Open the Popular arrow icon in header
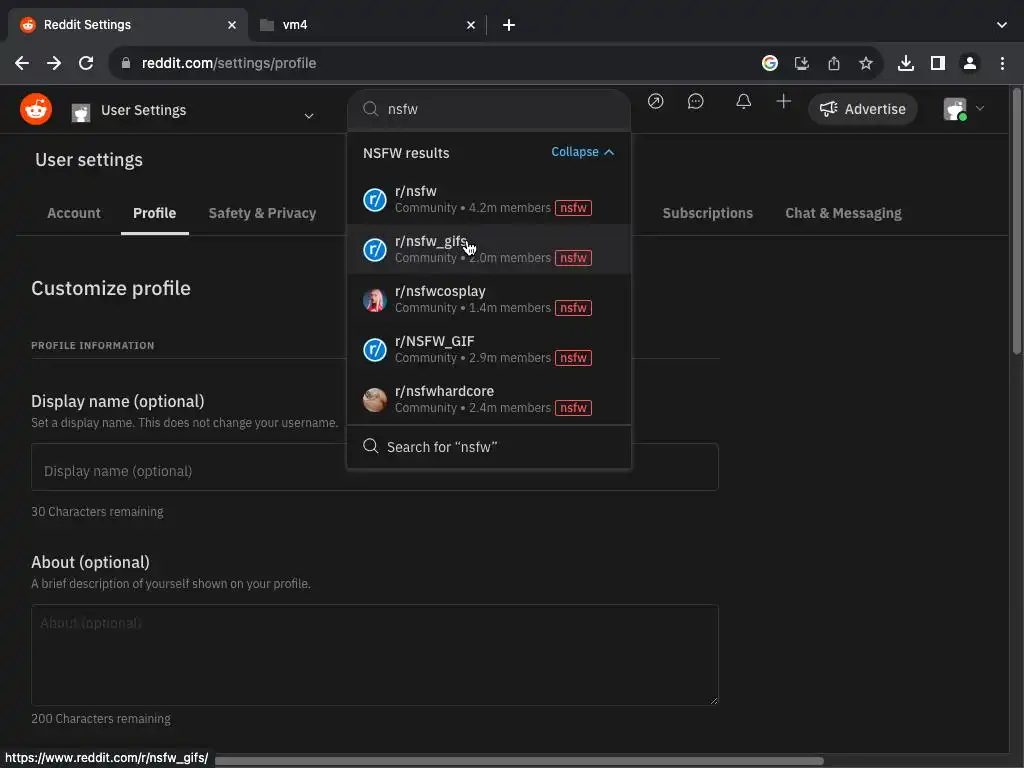This screenshot has width=1024, height=768. 656,101
